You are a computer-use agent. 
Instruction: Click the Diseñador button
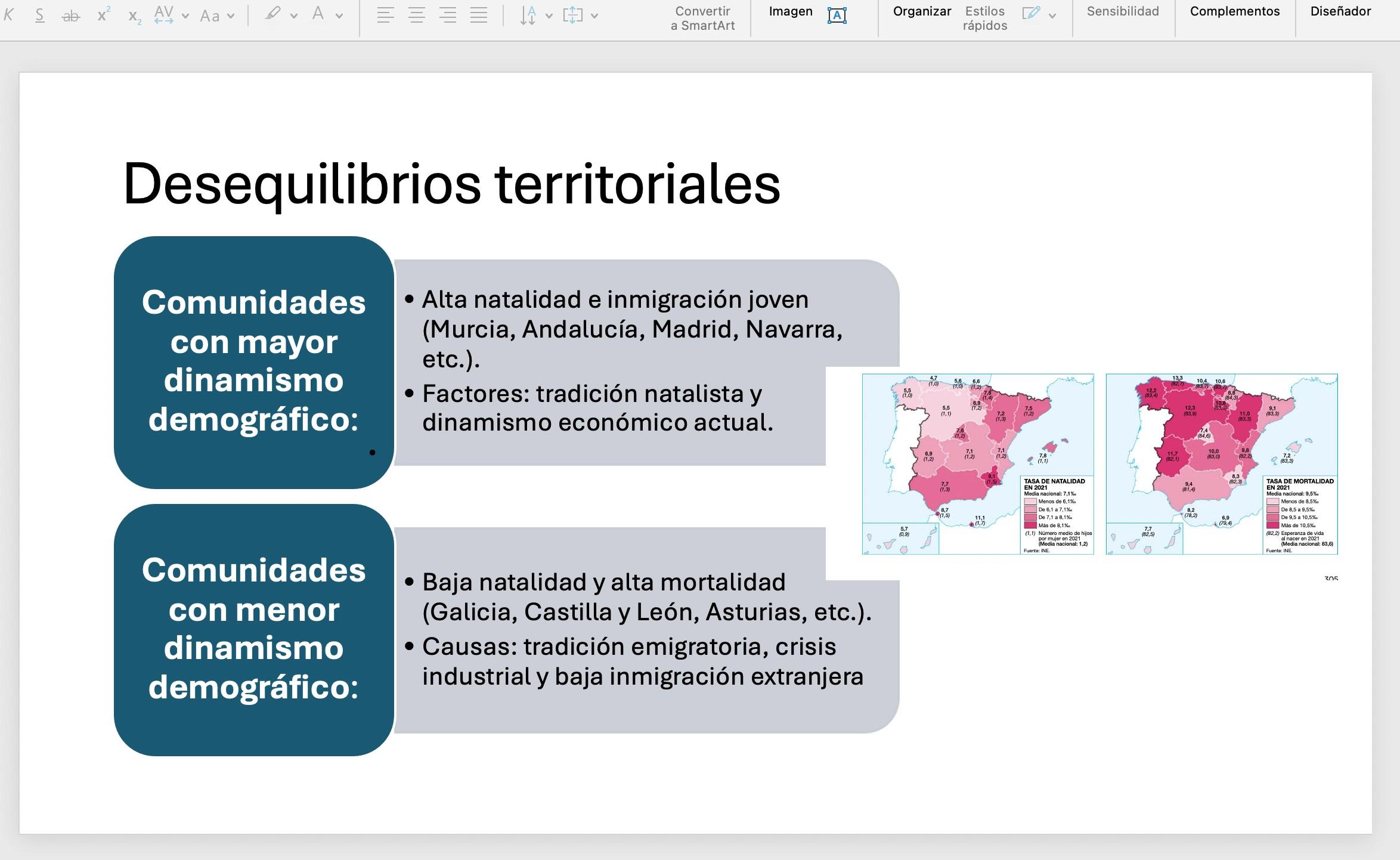point(1340,11)
